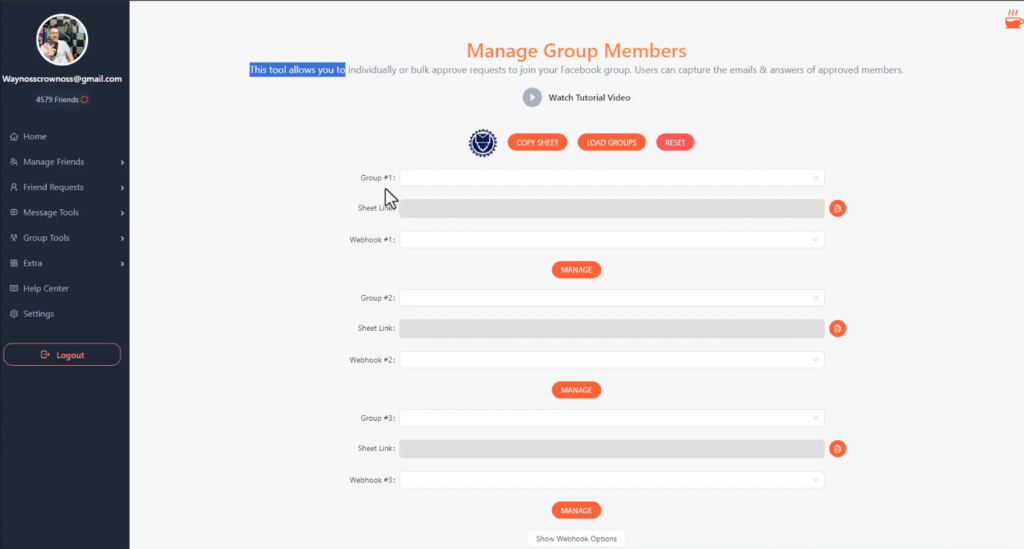Click the RESET button
The height and width of the screenshot is (549, 1024).
pos(675,142)
